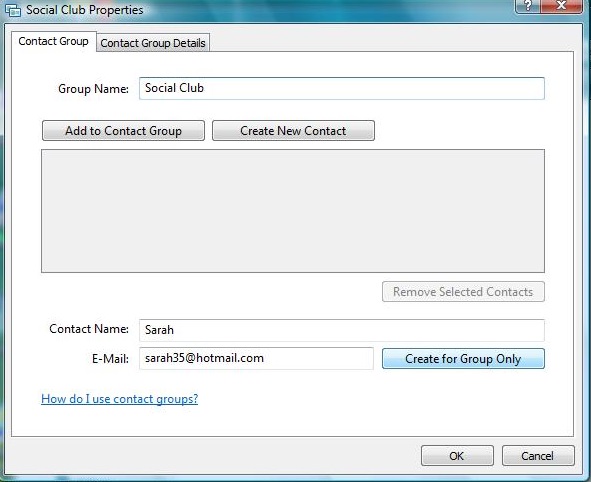Click the E-Mail label
This screenshot has height=482, width=591.
(110, 359)
